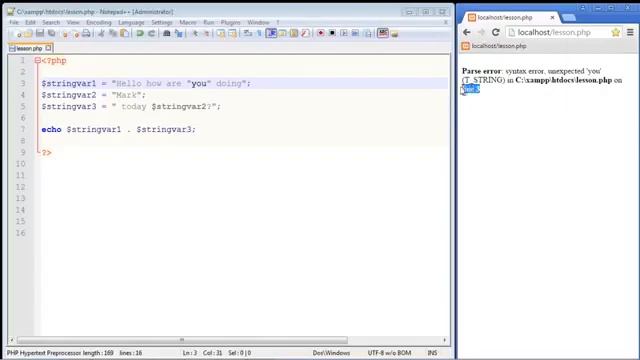Open the Edit menu
Viewport: 640px width, 360px height.
pos(30,22)
